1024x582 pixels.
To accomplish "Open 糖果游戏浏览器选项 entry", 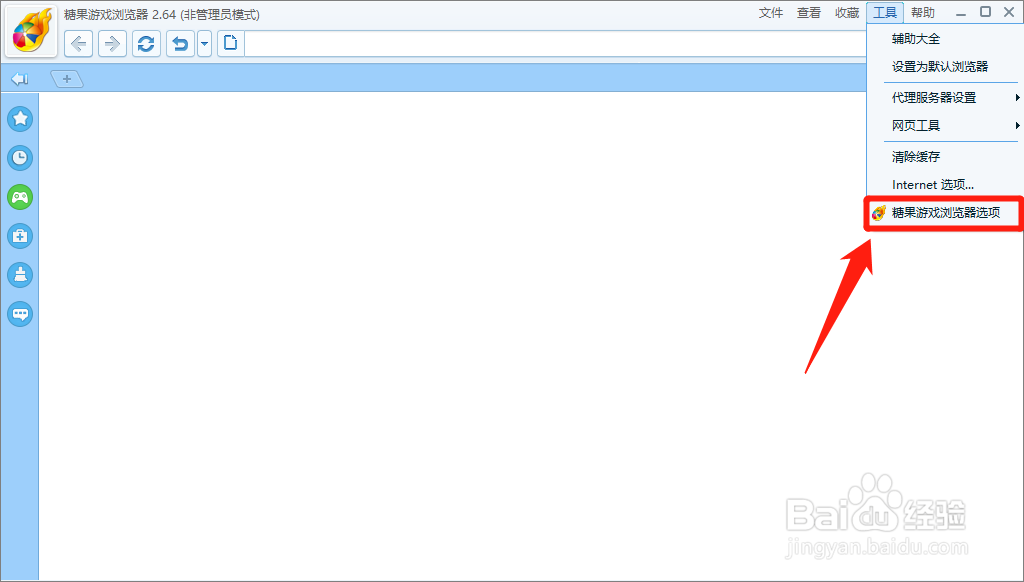I will click(x=945, y=213).
